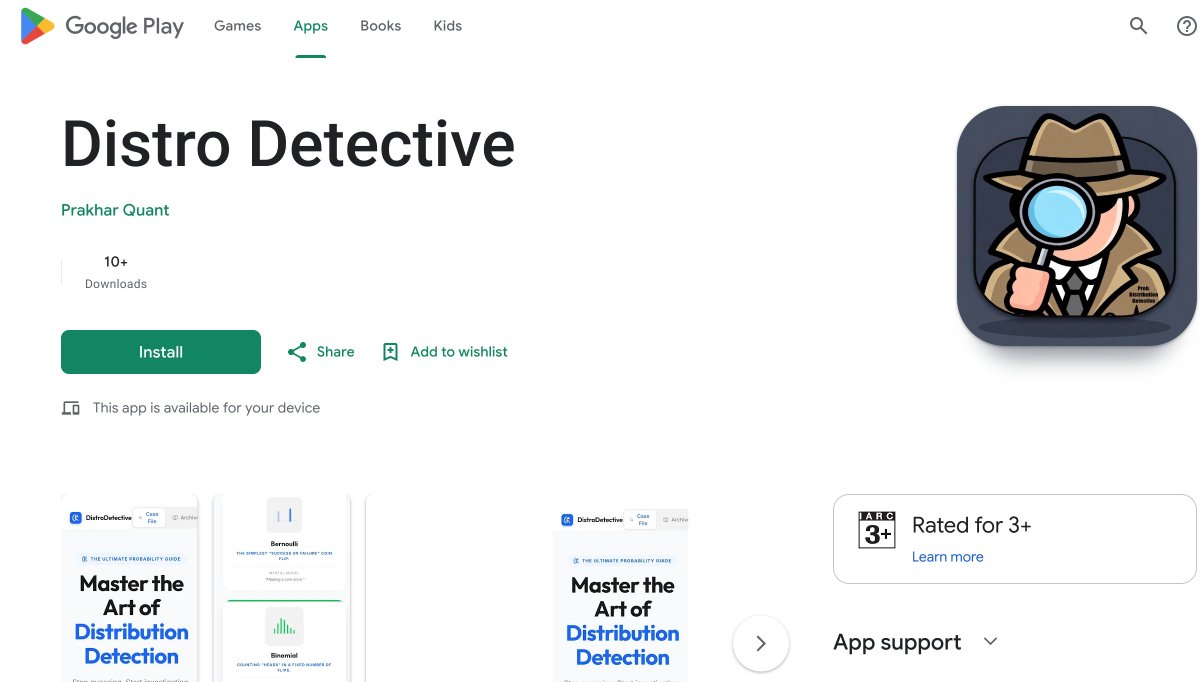Open the screenshot left of the next arrow
The width and height of the screenshot is (1200, 682).
620,588
